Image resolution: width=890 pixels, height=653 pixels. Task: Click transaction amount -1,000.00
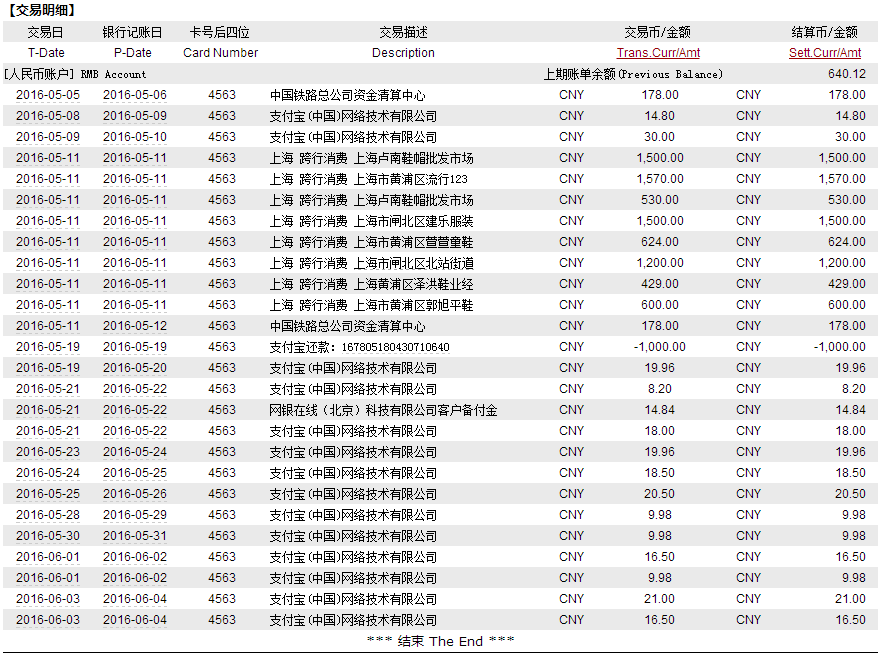tap(660, 347)
